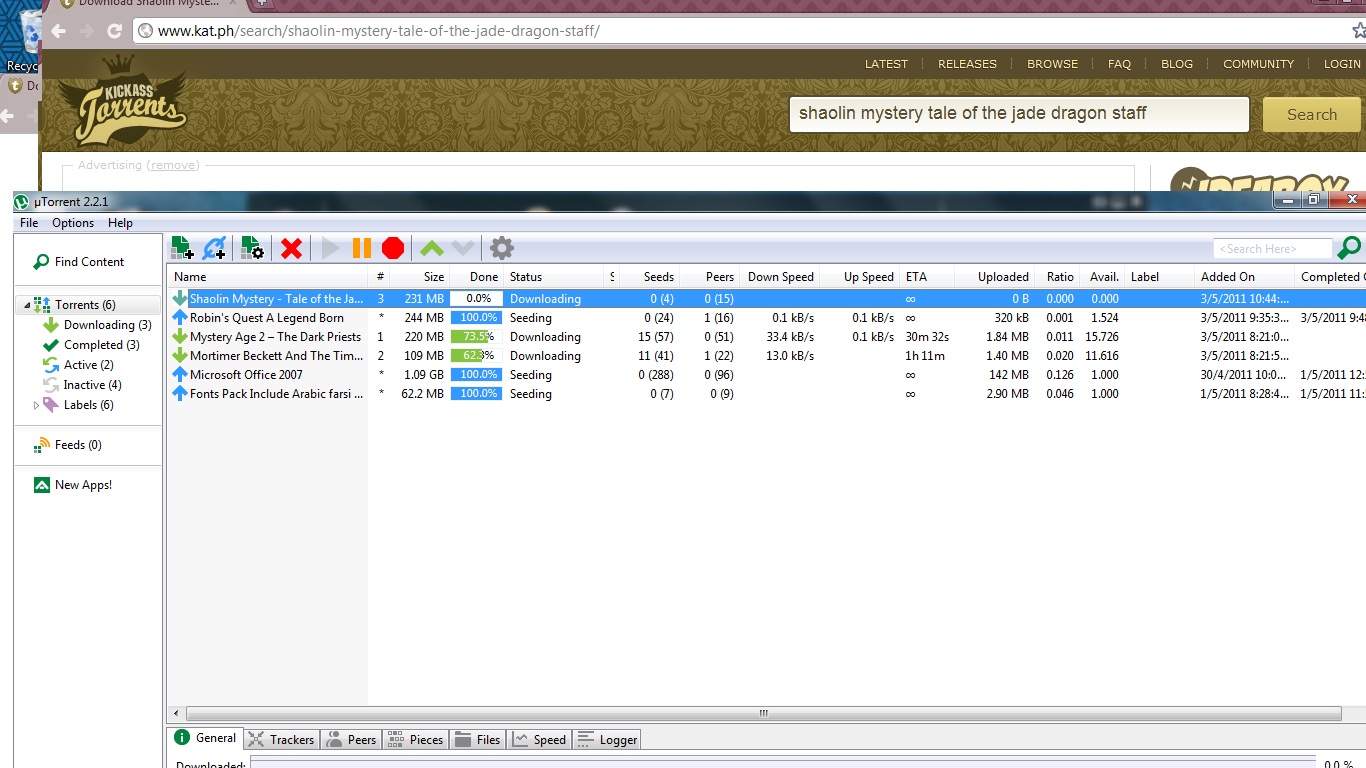Click the uTorrent logo icon in title bar
This screenshot has height=768, width=1366.
coord(22,202)
